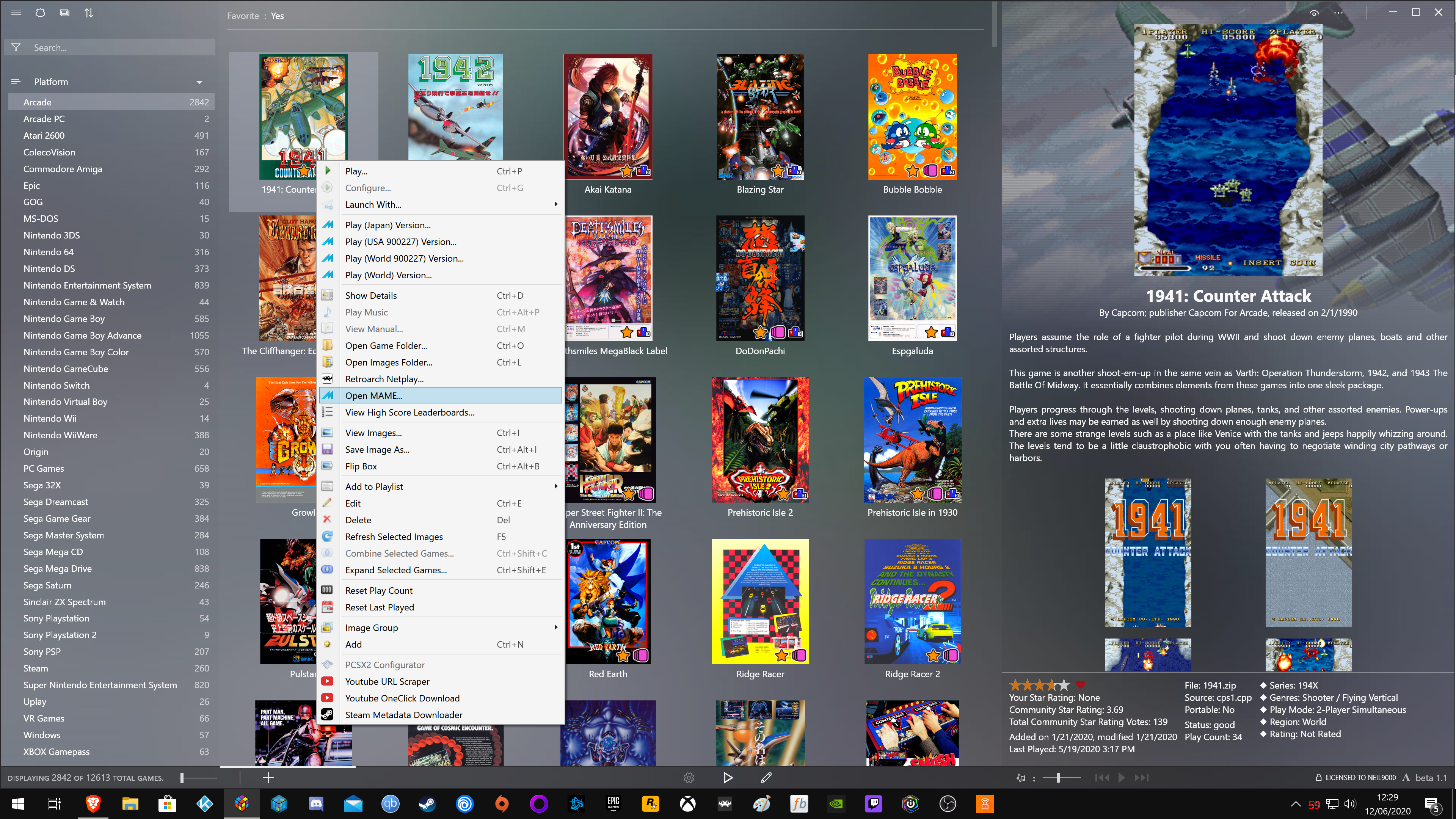1456x819 pixels.
Task: Click the image view icon in top toolbar
Action: (x=64, y=13)
